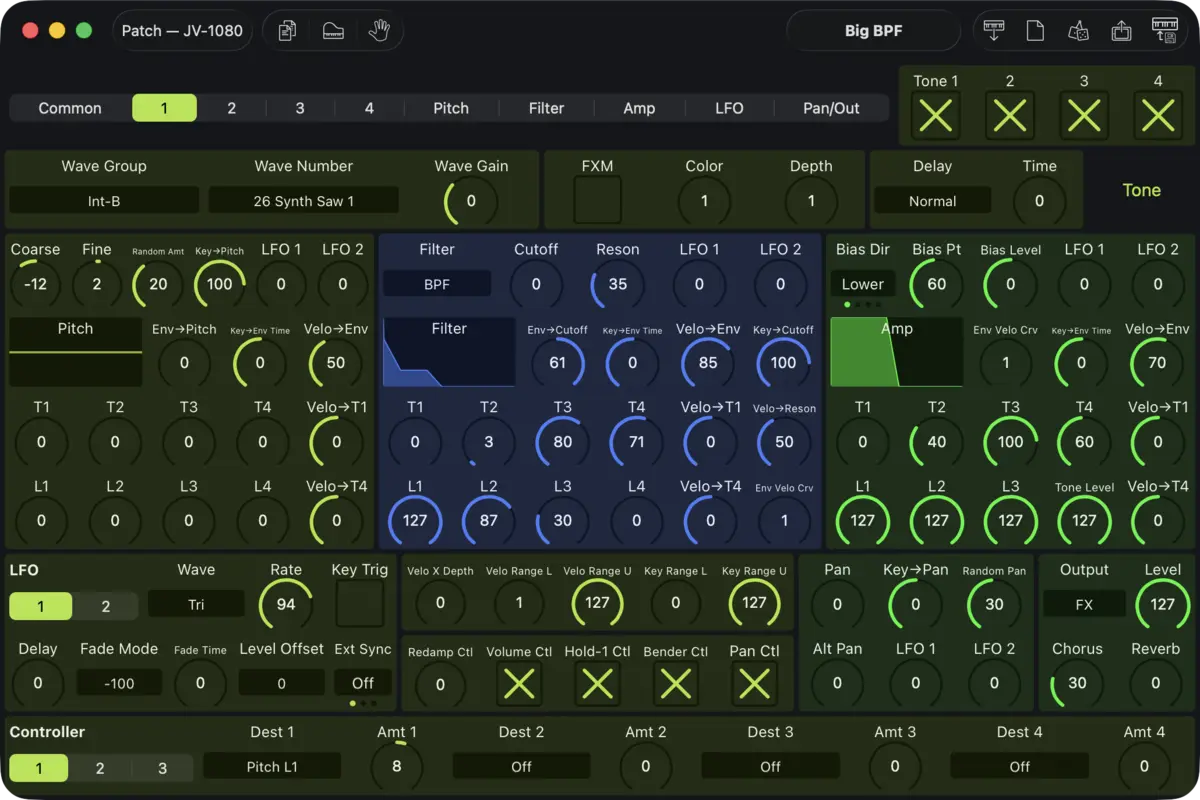Select Controller 3 segment
The height and width of the screenshot is (800, 1200).
pyautogui.click(x=162, y=768)
